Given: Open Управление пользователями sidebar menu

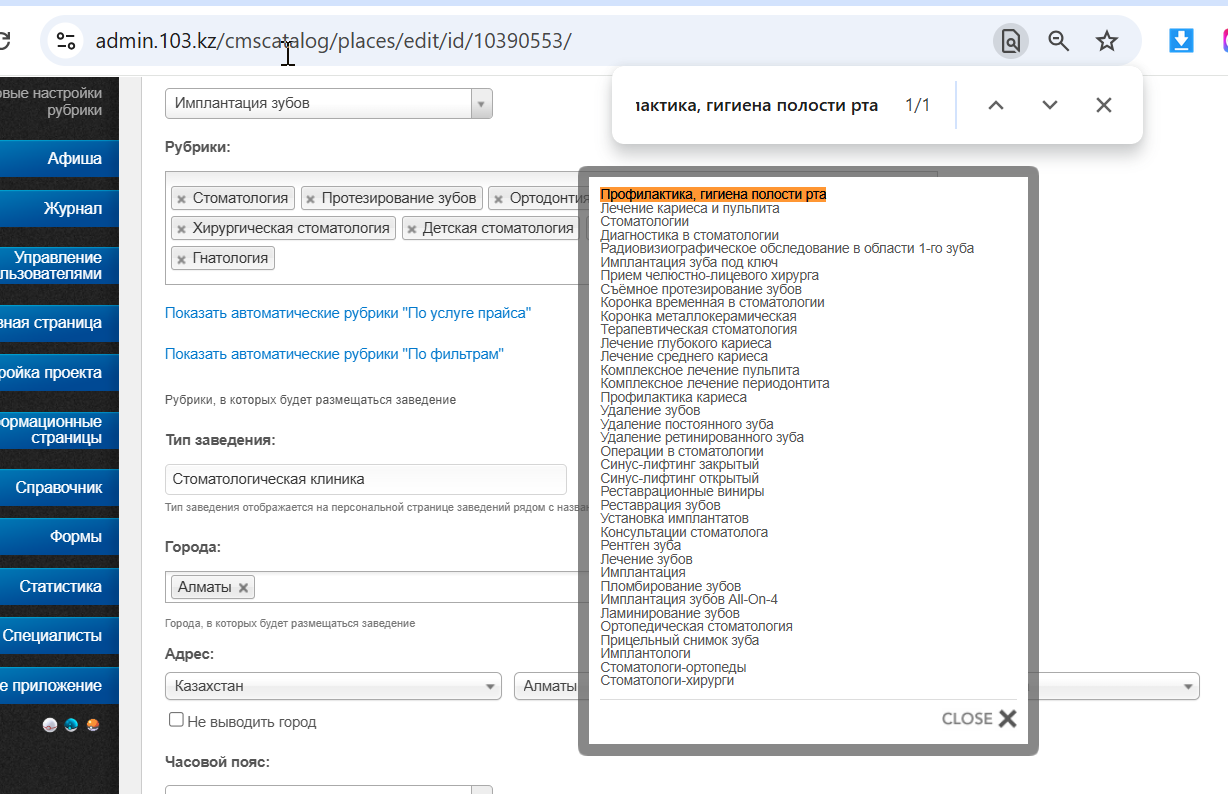Looking at the screenshot, I should tap(59, 266).
